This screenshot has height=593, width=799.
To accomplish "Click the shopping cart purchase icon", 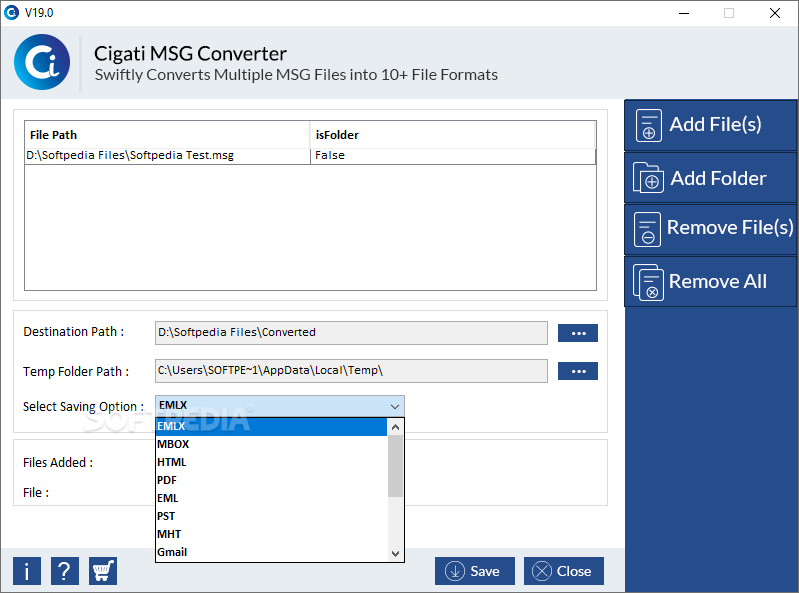I will pos(103,571).
